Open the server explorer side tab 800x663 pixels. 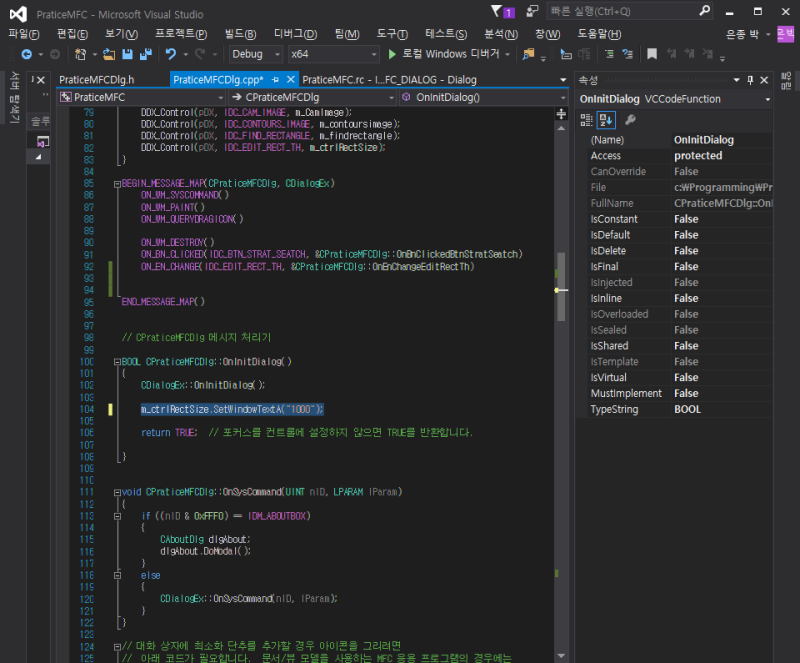pyautogui.click(x=14, y=97)
